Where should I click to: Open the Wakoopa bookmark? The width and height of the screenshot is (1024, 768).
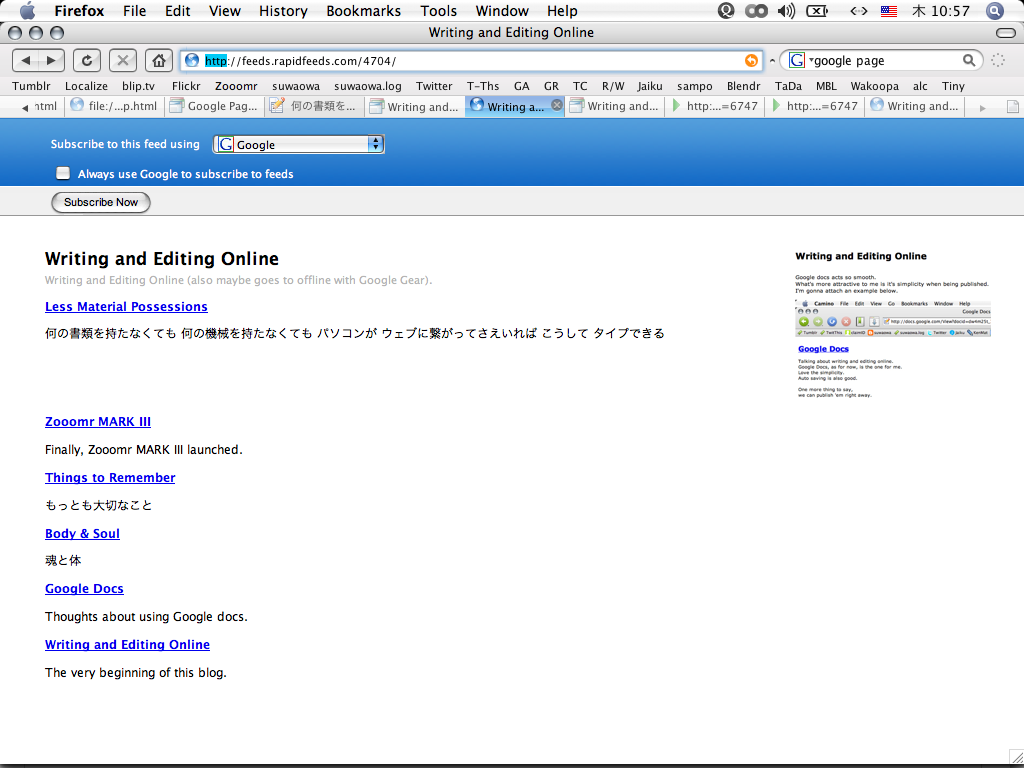[x=874, y=86]
